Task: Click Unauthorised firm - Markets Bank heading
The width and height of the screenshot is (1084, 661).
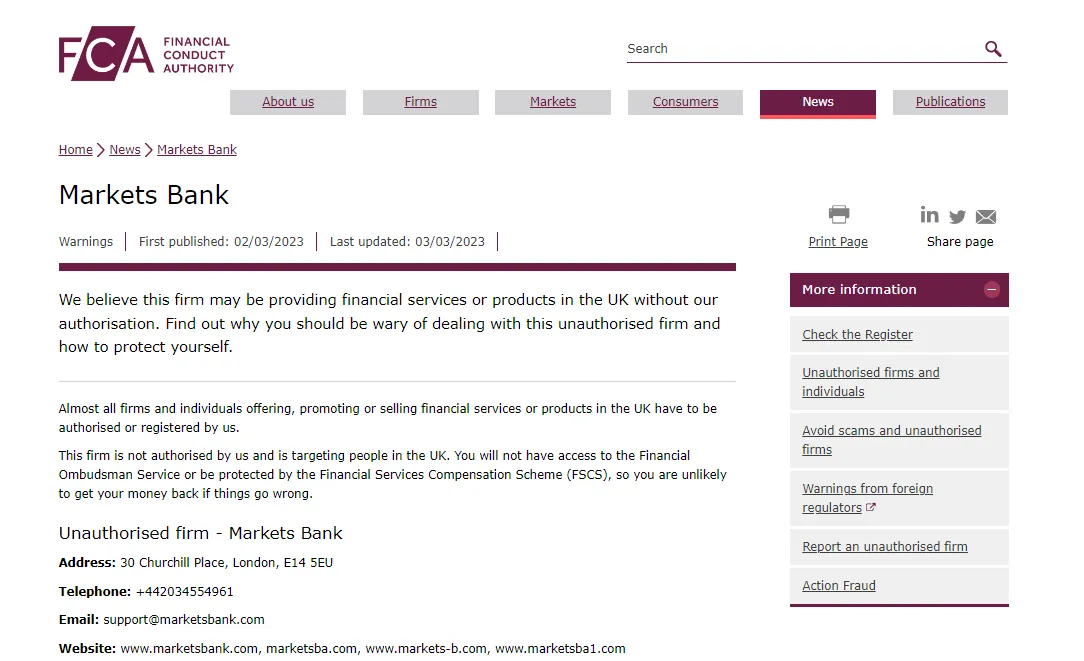Action: pyautogui.click(x=200, y=533)
